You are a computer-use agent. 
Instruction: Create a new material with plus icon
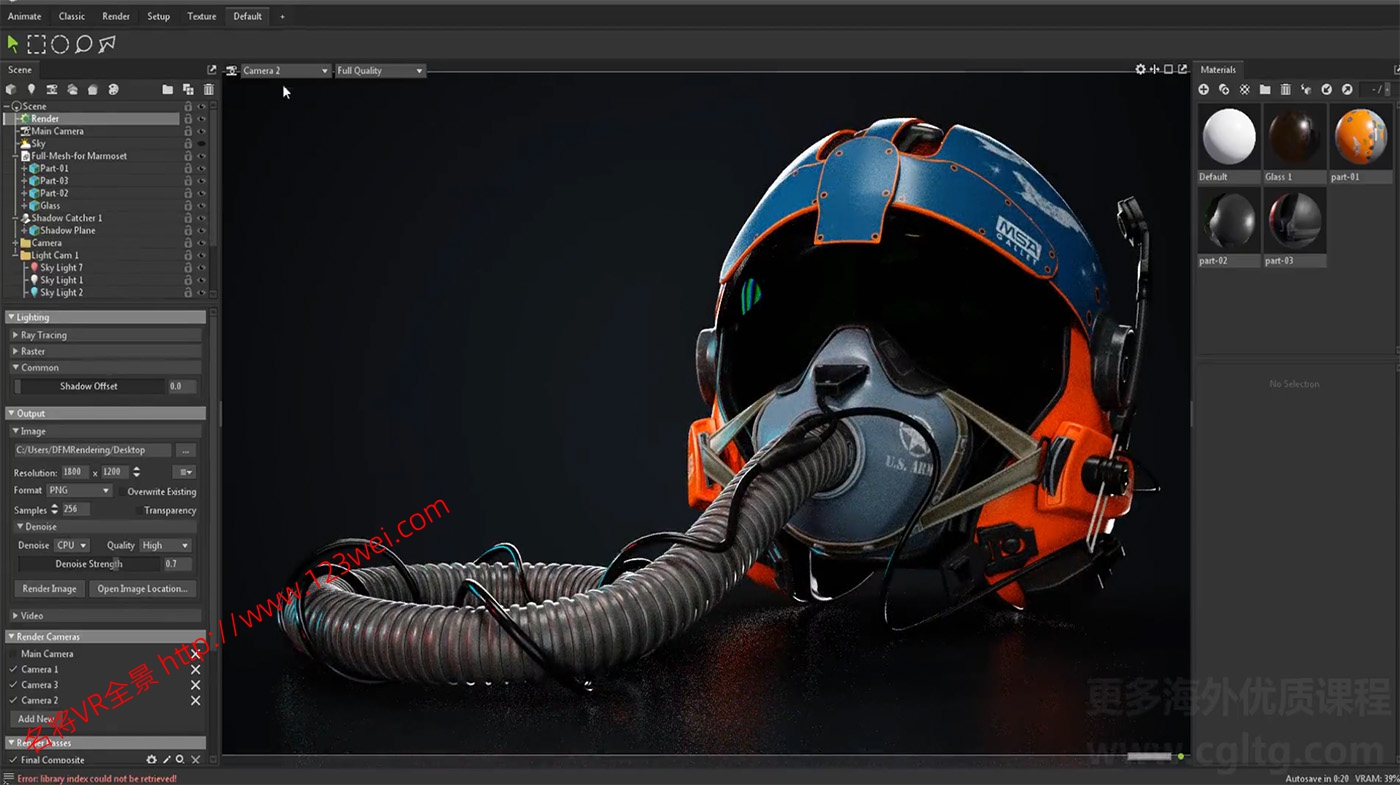point(1204,89)
